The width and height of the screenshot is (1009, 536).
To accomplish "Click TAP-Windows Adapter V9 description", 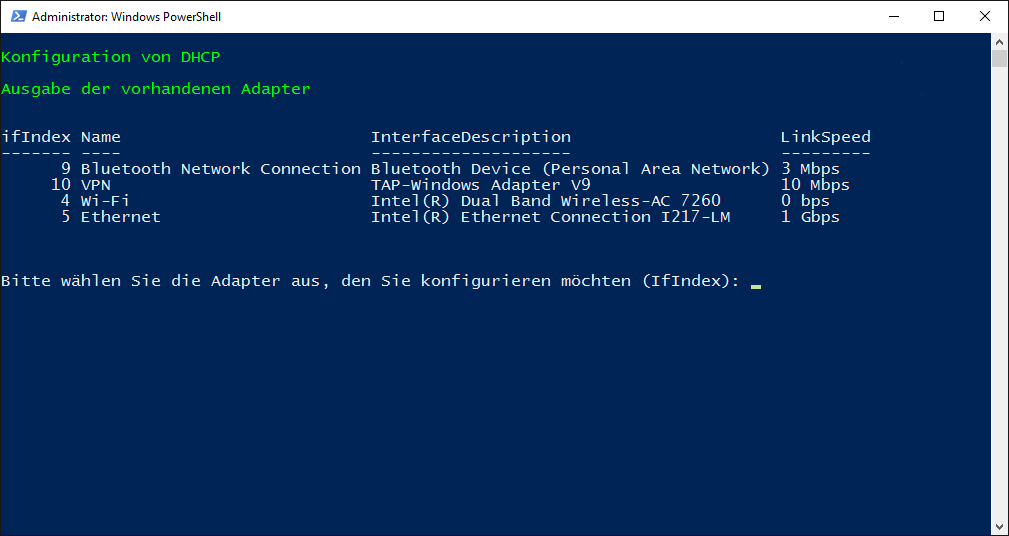I will tap(480, 185).
